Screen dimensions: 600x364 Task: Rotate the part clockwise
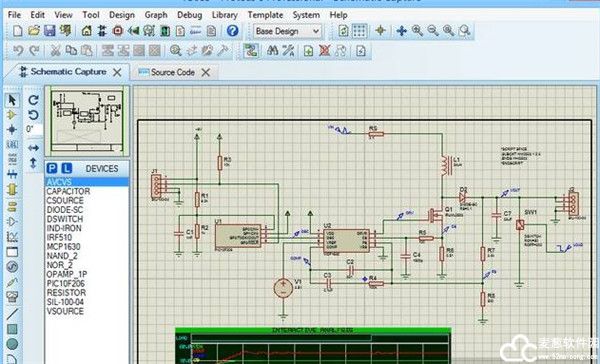(34, 100)
